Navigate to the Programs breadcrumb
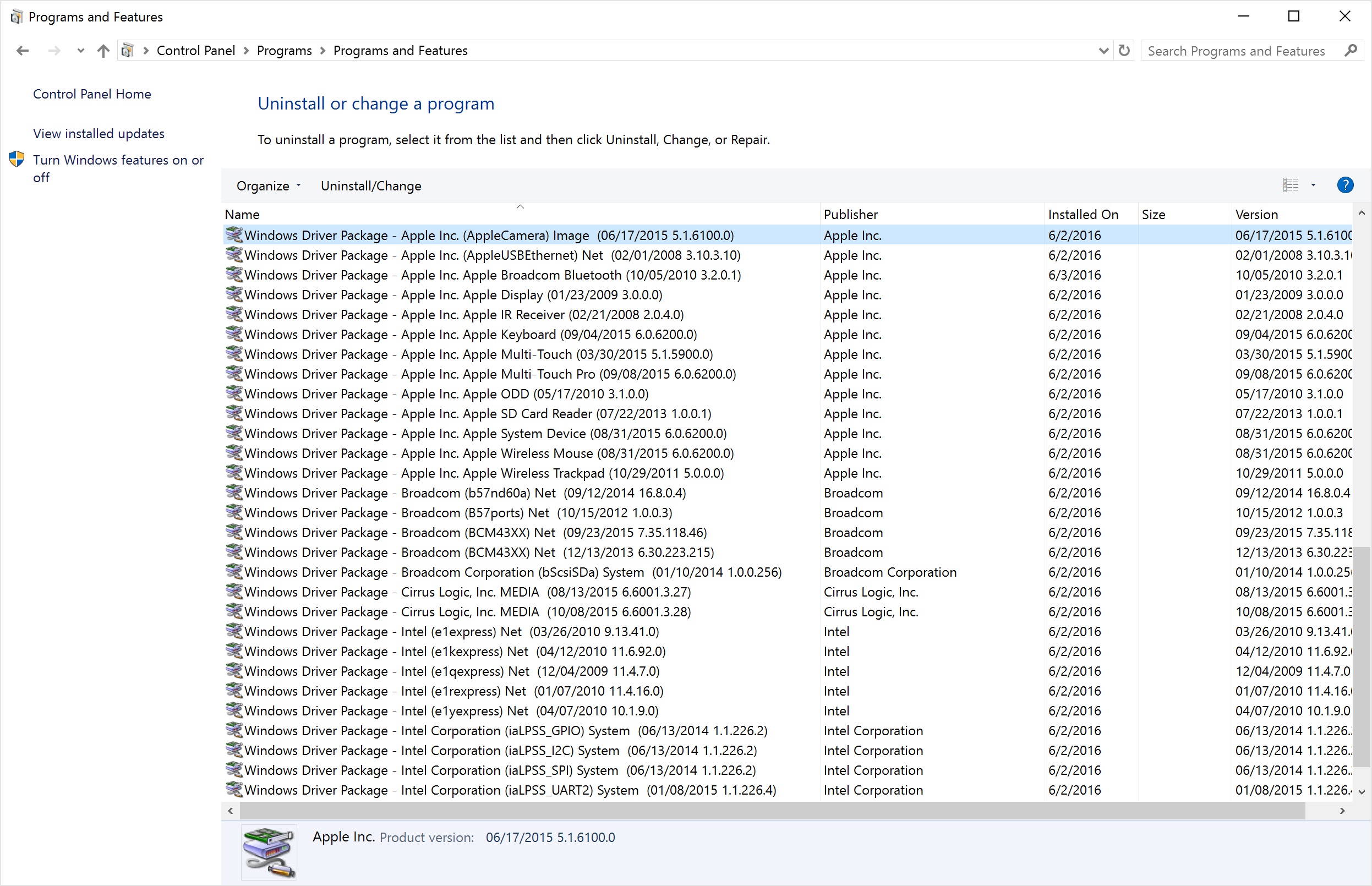1372x886 pixels. point(284,51)
